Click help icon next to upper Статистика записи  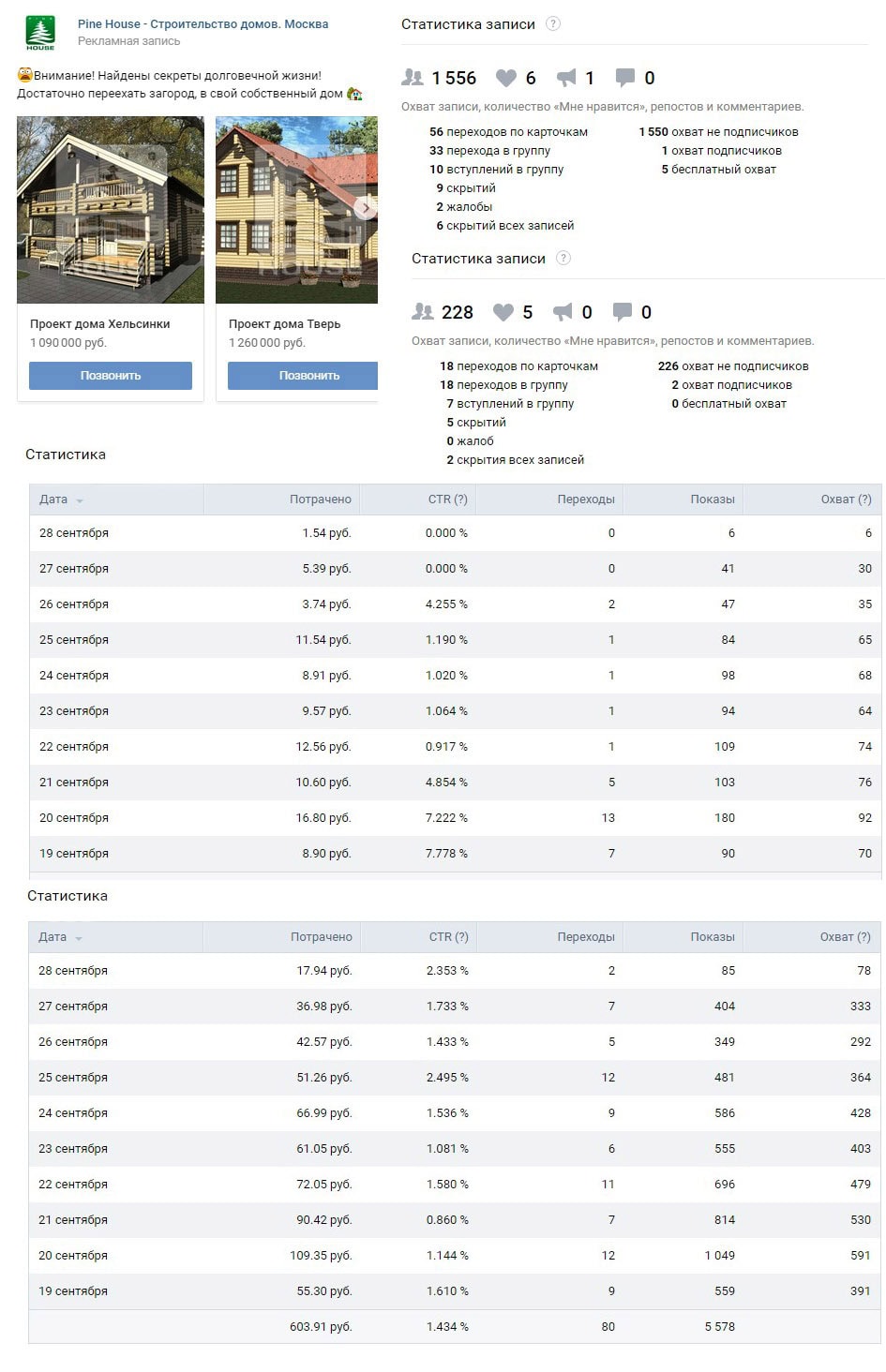point(553,24)
